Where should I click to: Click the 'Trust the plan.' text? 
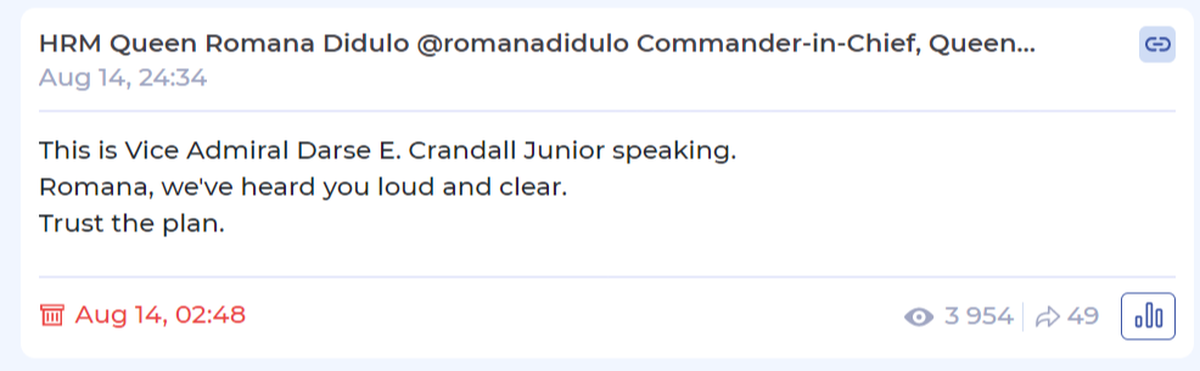pos(132,224)
